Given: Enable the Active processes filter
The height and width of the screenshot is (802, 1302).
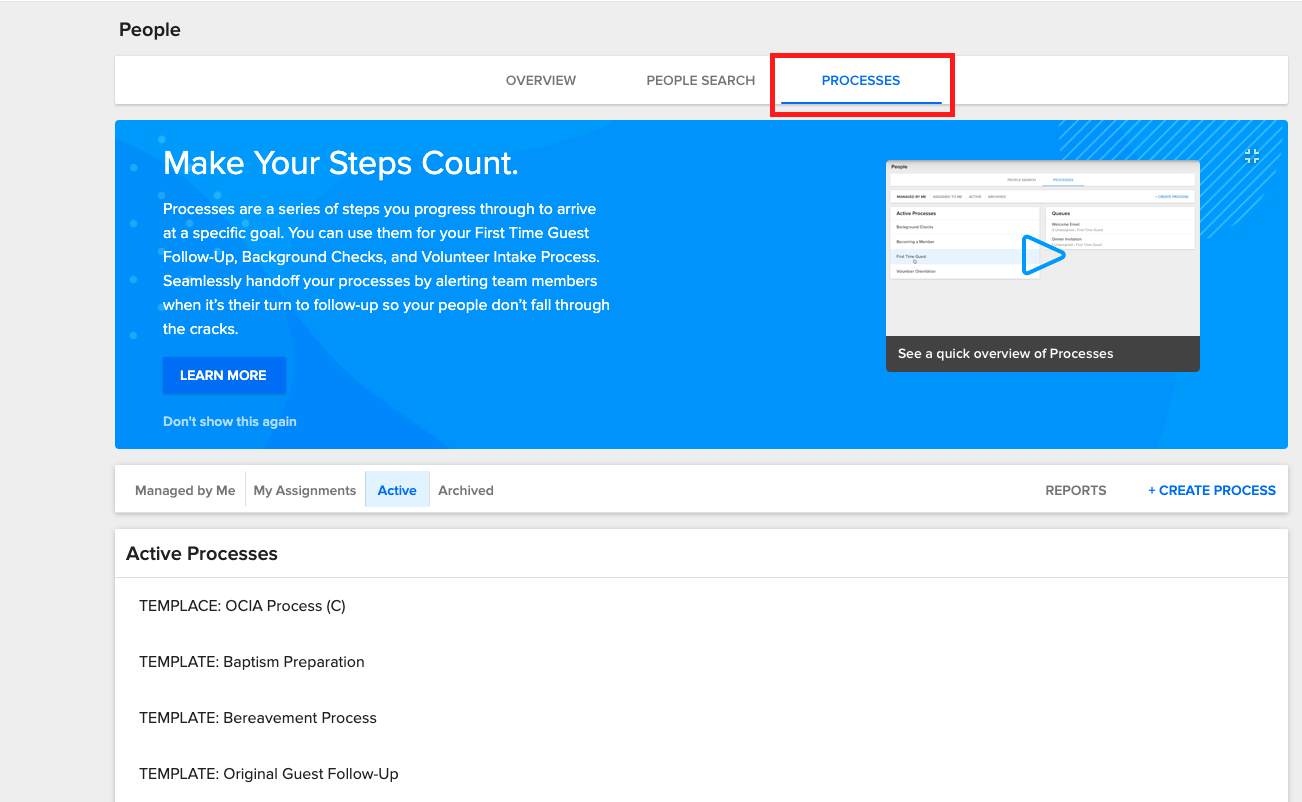Looking at the screenshot, I should click(397, 490).
